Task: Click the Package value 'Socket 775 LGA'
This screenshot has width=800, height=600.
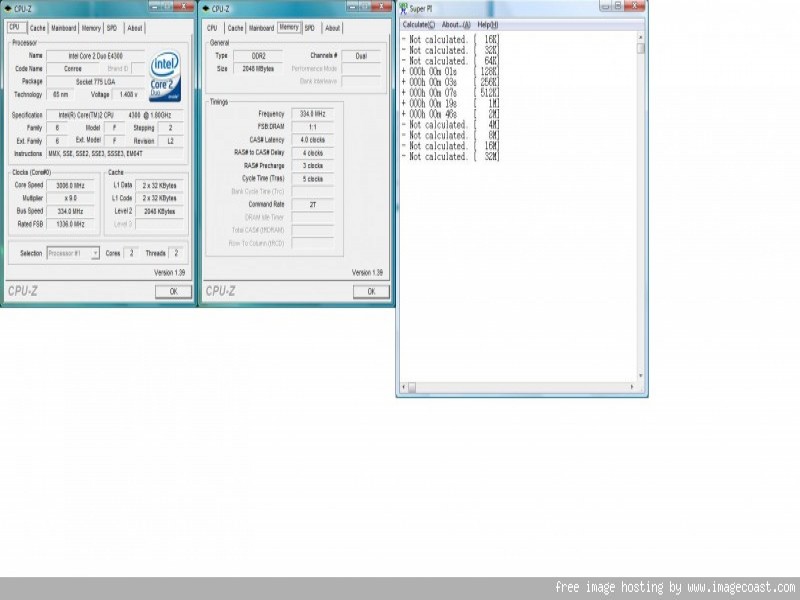Action: pos(95,82)
